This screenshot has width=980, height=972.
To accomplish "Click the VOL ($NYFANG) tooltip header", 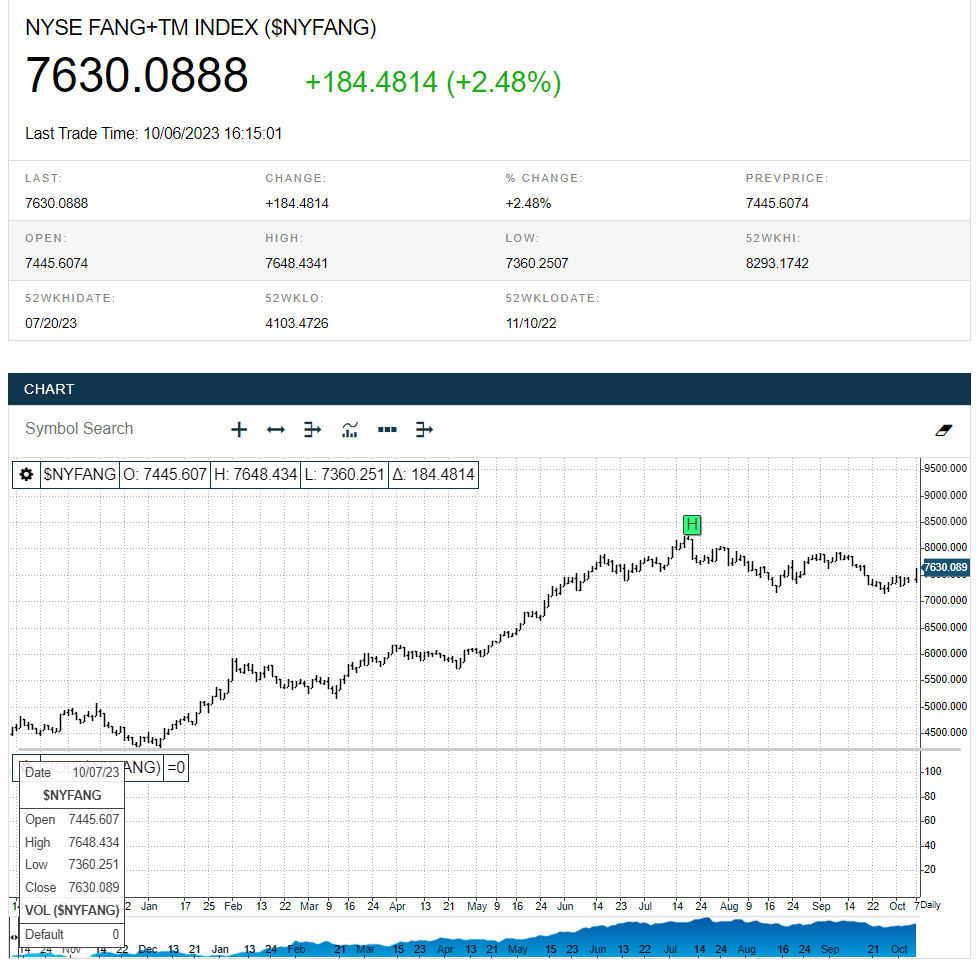I will pos(72,910).
